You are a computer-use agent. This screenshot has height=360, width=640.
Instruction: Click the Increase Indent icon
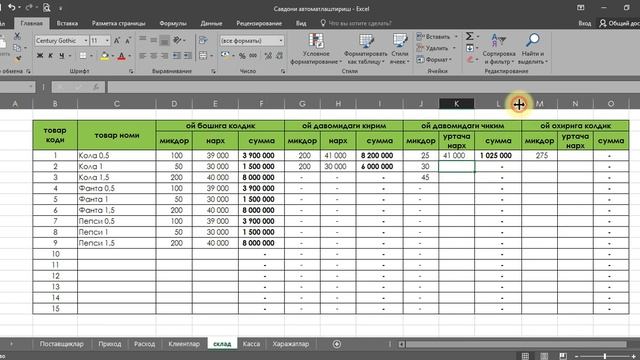point(187,56)
